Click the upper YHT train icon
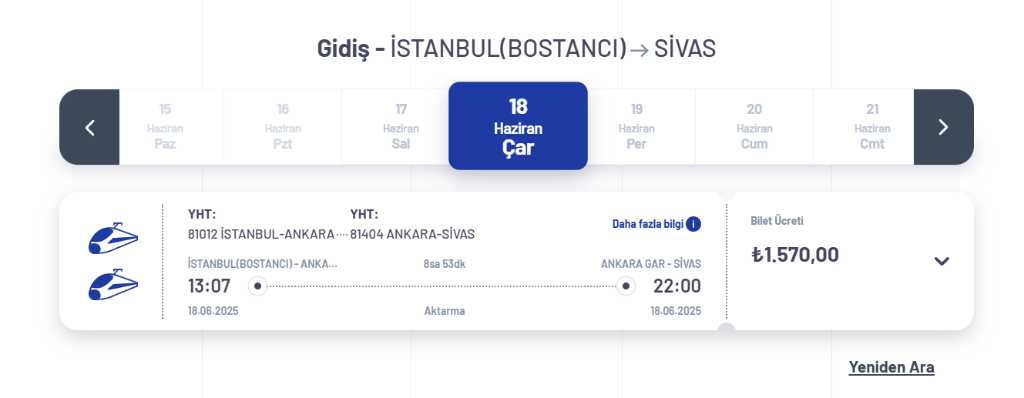The width and height of the screenshot is (1024, 398). [113, 238]
